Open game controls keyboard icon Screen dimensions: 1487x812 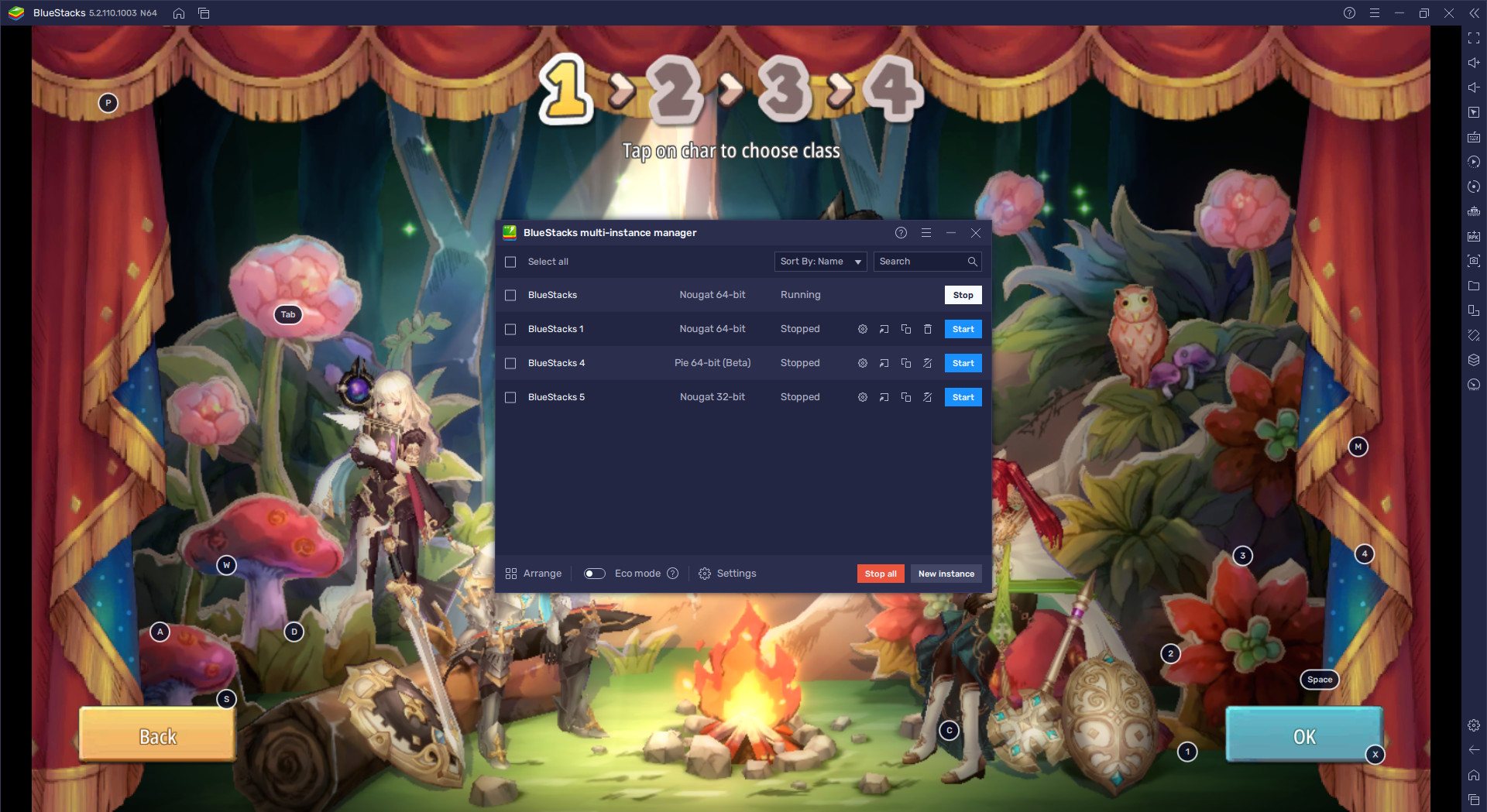[x=1473, y=137]
